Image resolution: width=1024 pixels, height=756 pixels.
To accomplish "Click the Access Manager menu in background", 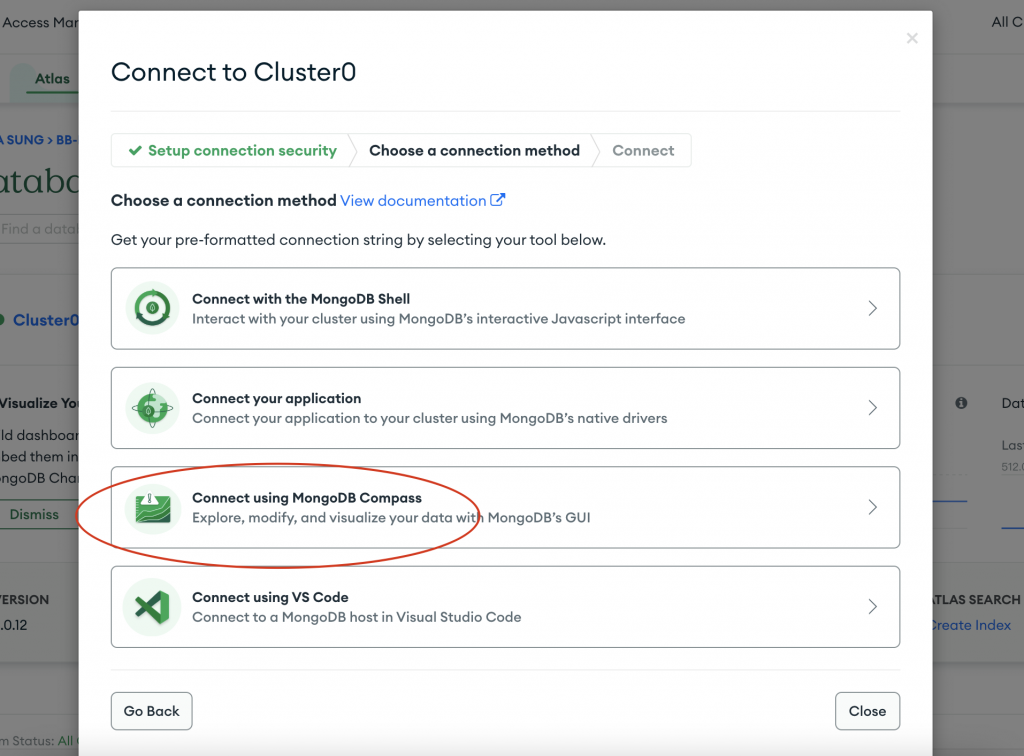I will pyautogui.click(x=39, y=22).
